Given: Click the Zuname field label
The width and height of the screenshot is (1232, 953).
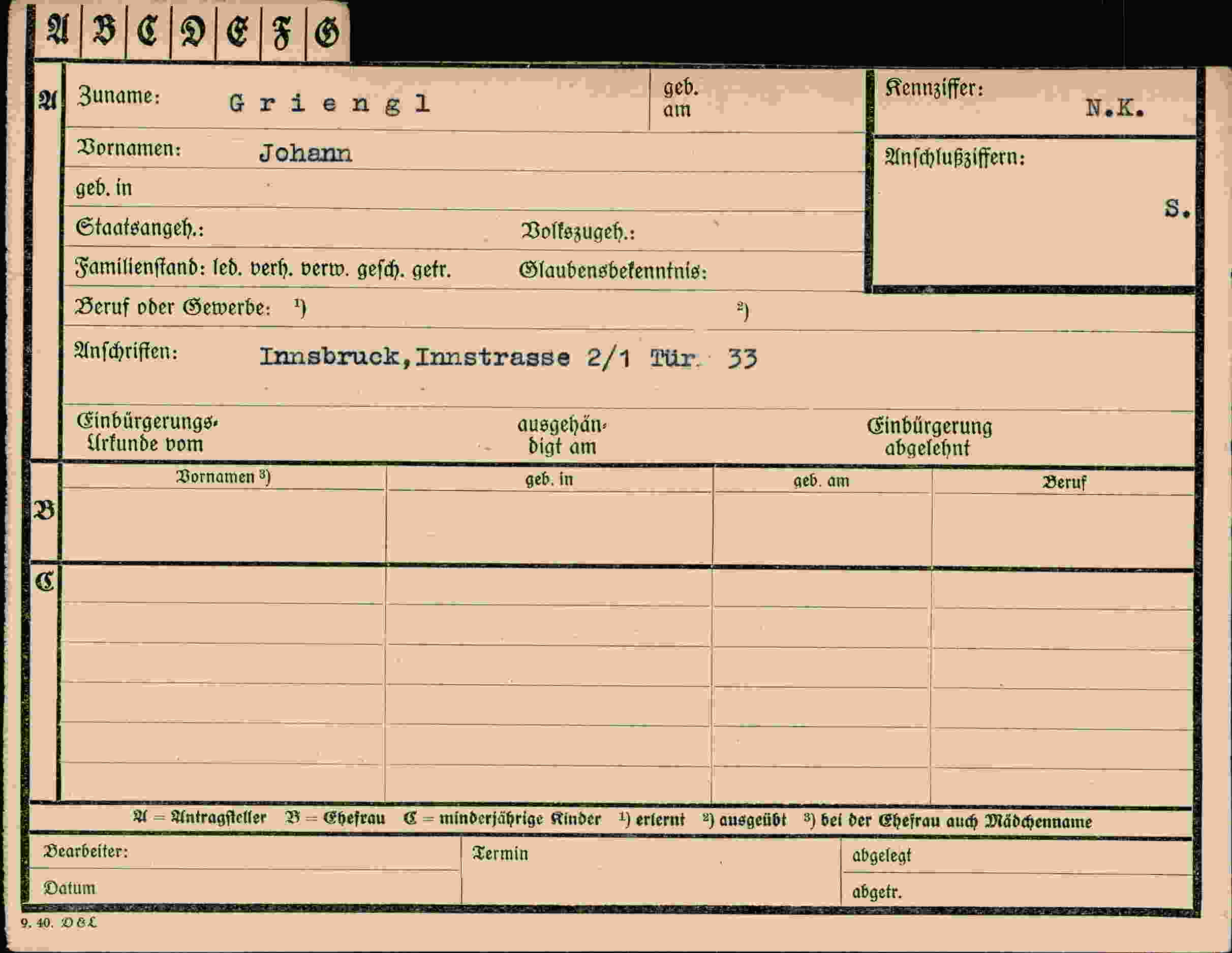Looking at the screenshot, I should click(119, 96).
